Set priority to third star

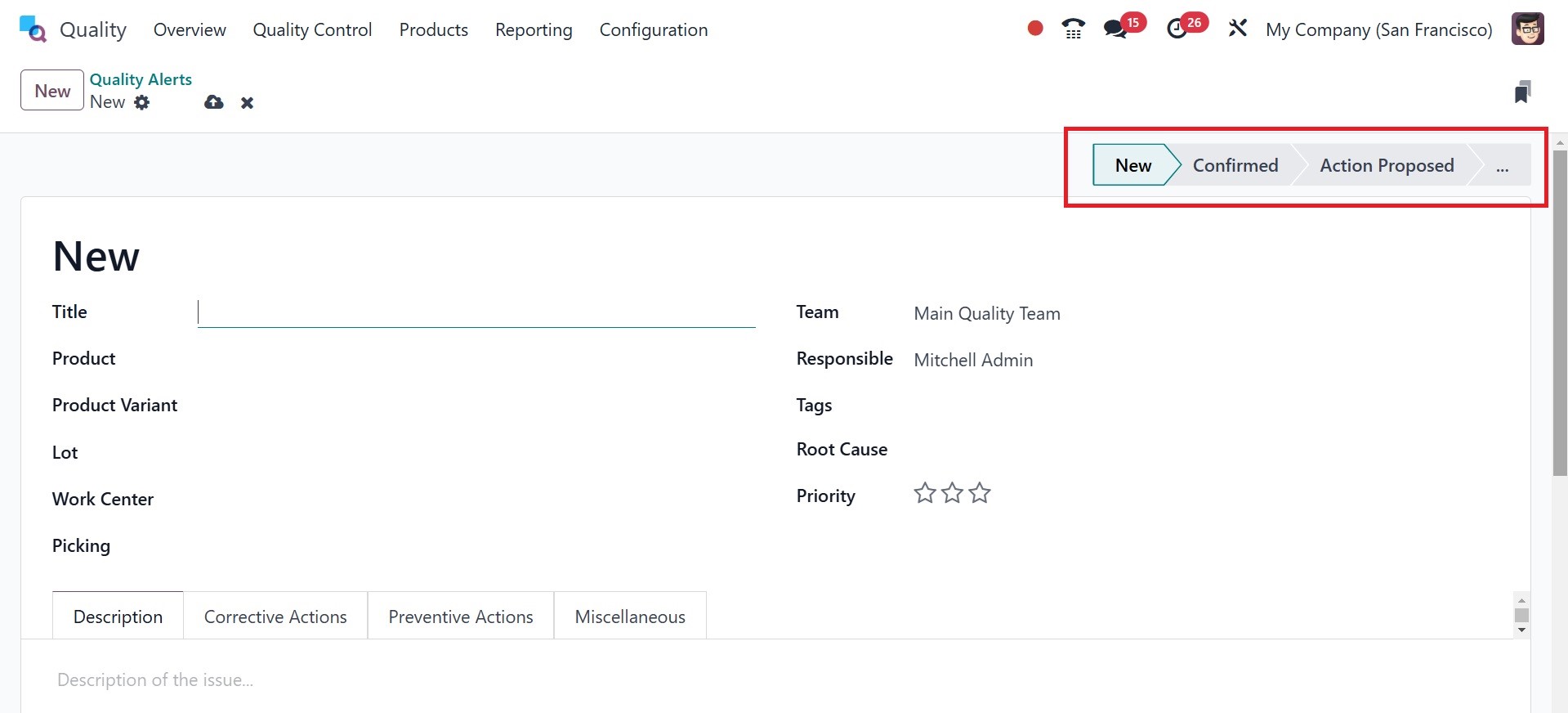point(980,493)
